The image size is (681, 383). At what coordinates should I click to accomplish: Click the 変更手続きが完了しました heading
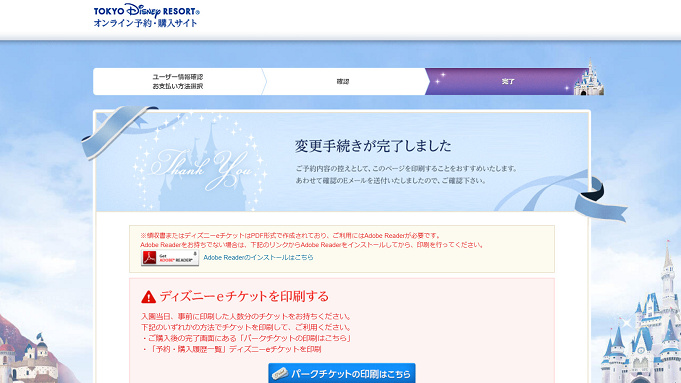point(373,146)
